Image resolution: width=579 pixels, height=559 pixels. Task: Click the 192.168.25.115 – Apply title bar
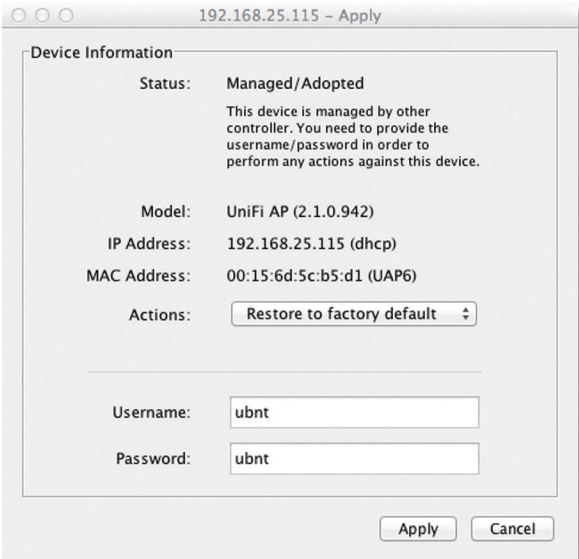coord(290,16)
